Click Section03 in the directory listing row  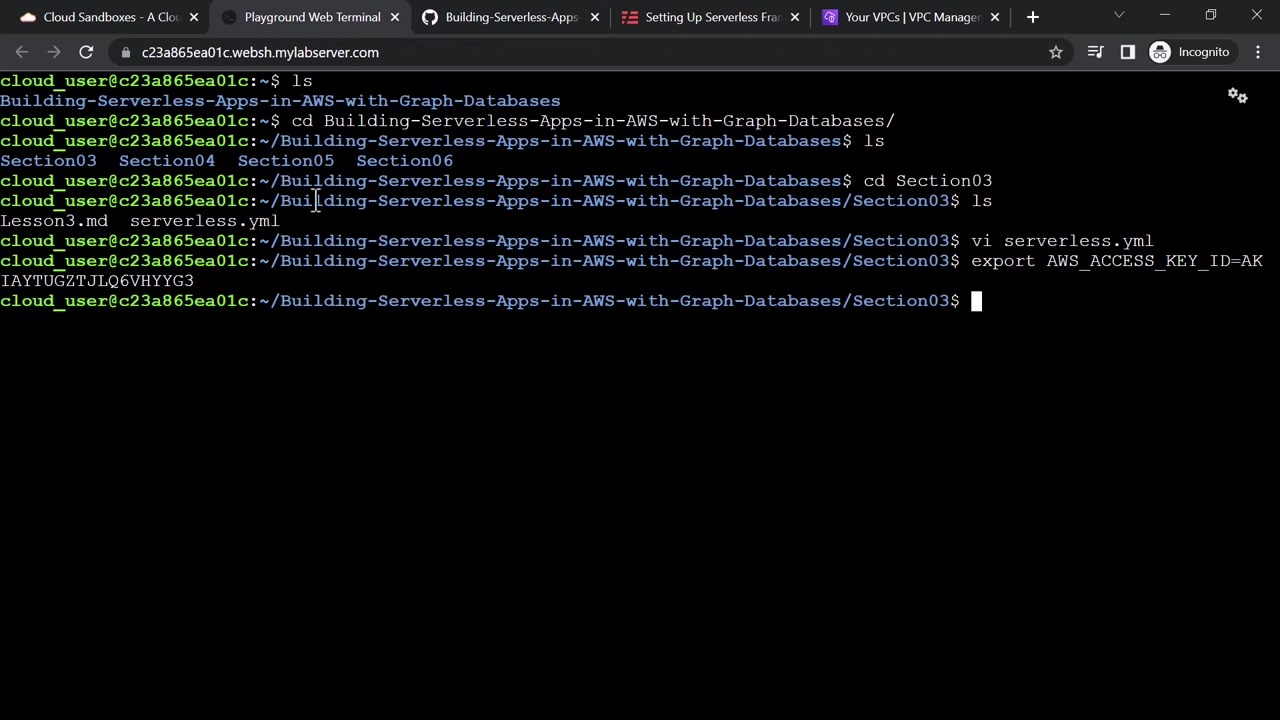48,161
